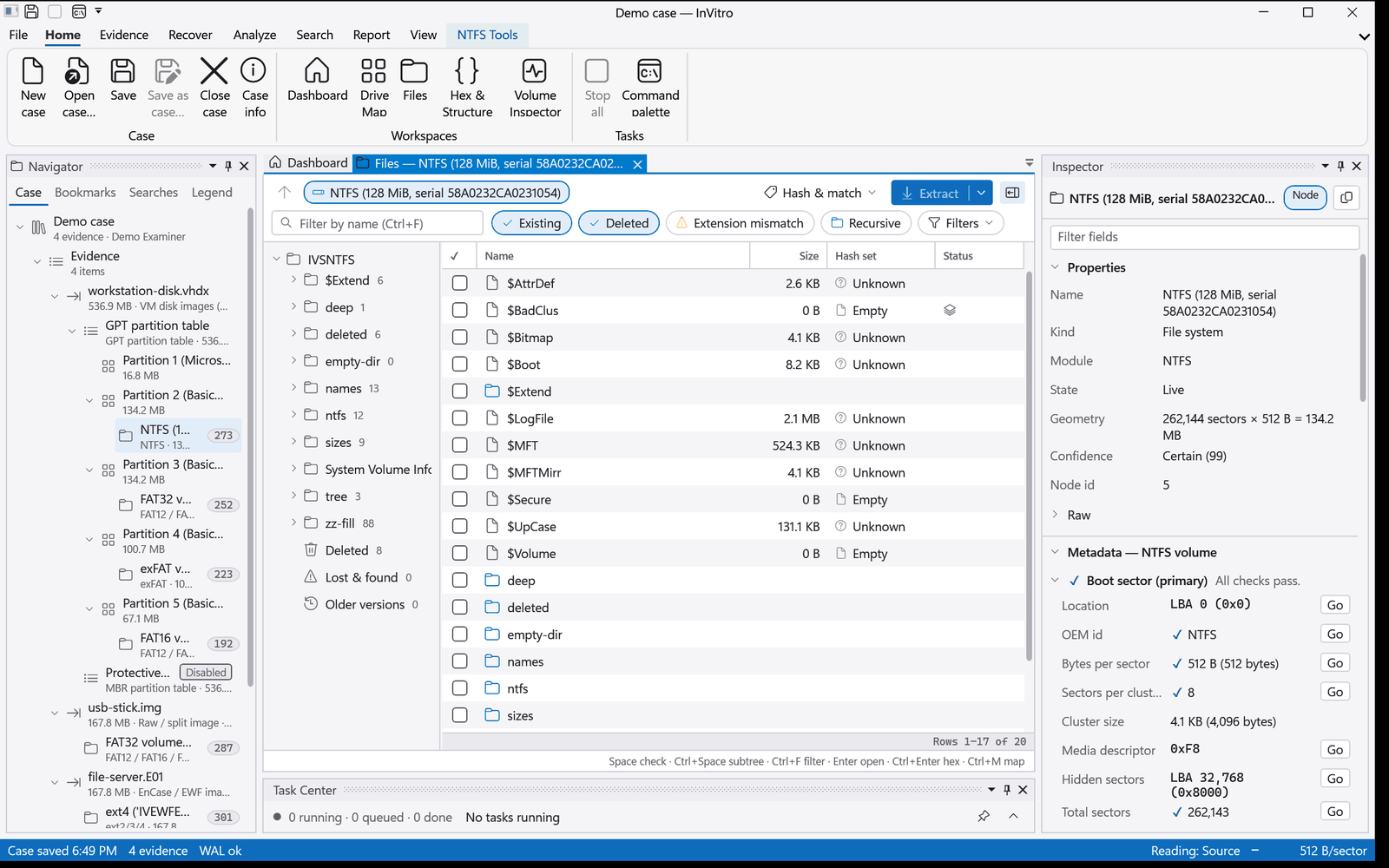Close the case via Close case icon
This screenshot has width=1389, height=868.
point(214,87)
